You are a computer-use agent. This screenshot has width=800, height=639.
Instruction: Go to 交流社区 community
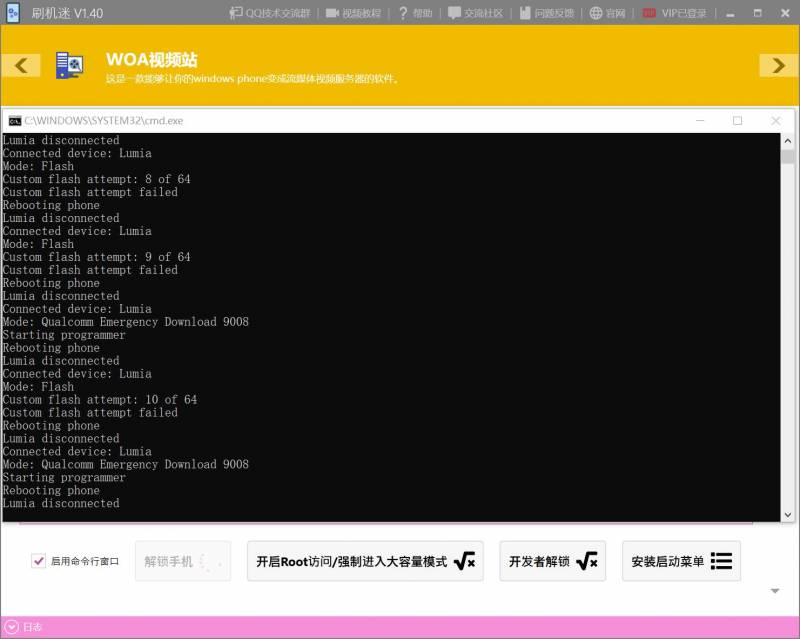pyautogui.click(x=475, y=13)
